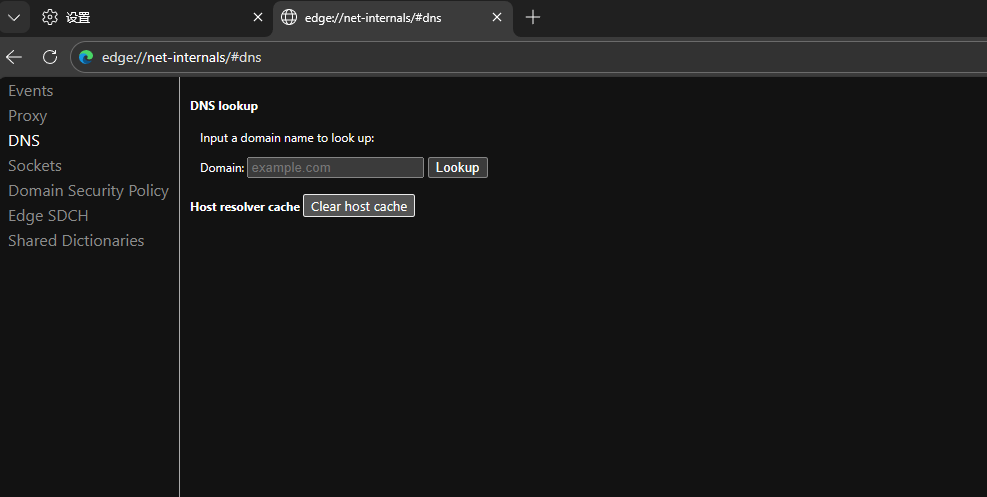Open a new tab with plus icon
This screenshot has height=497, width=987.
533,17
